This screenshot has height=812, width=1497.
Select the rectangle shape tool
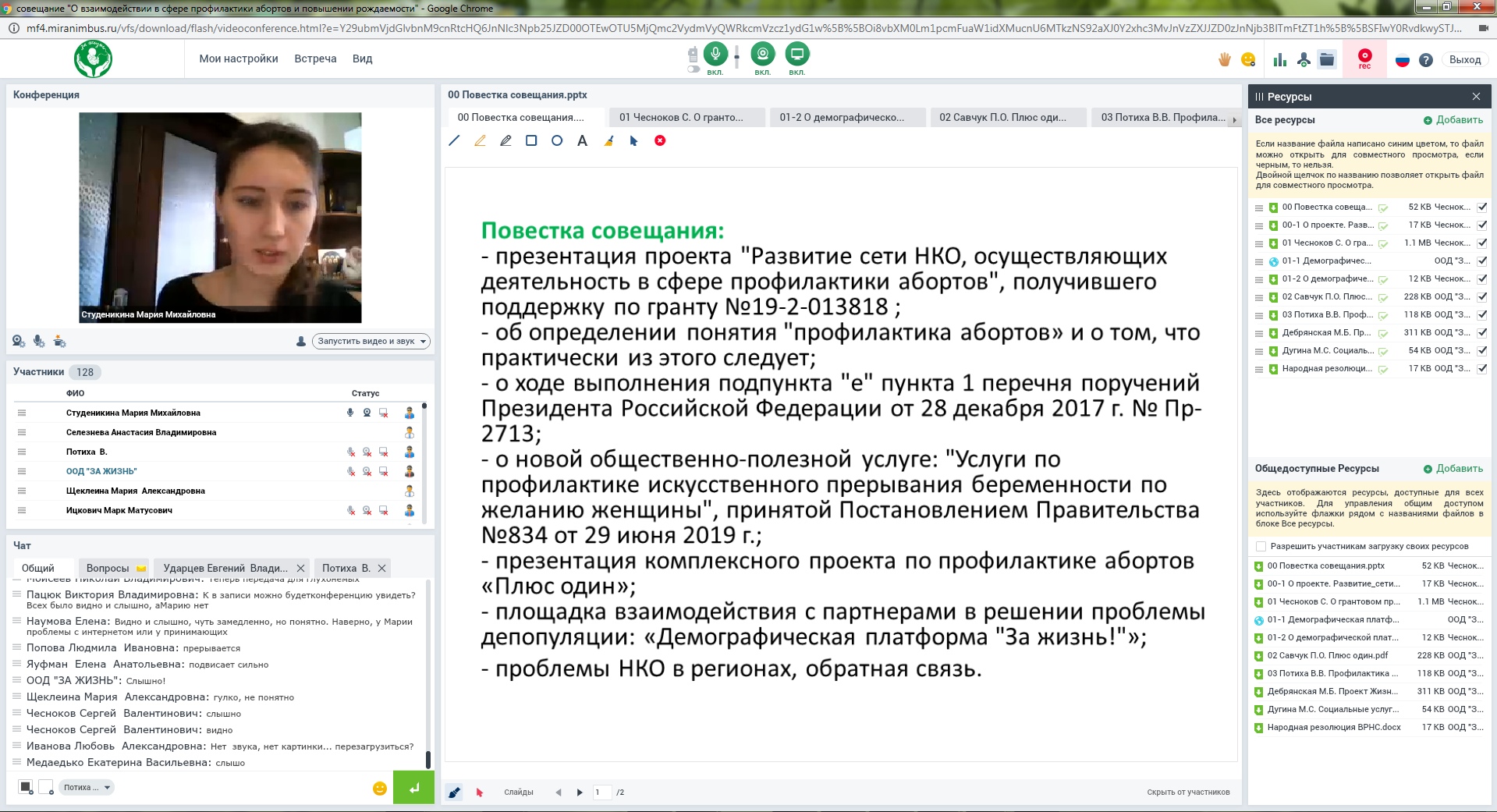[x=531, y=140]
